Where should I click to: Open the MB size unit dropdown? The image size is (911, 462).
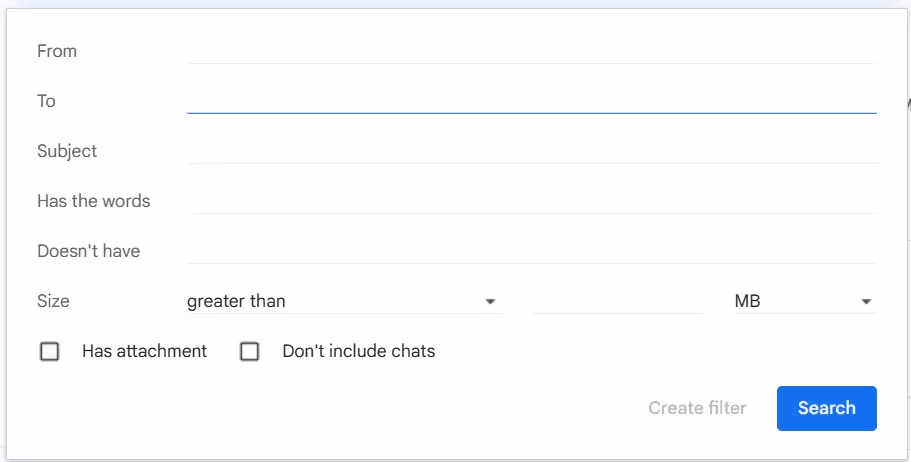[x=803, y=301]
